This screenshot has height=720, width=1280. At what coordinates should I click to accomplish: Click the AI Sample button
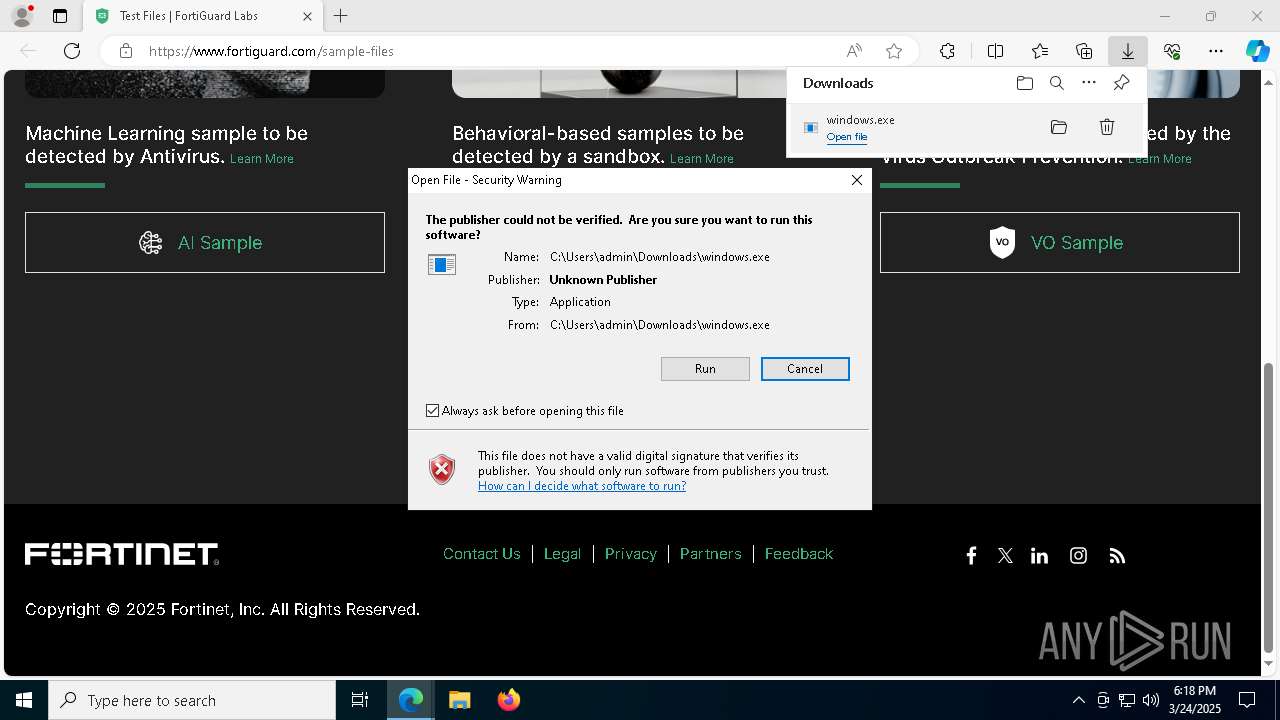point(205,242)
